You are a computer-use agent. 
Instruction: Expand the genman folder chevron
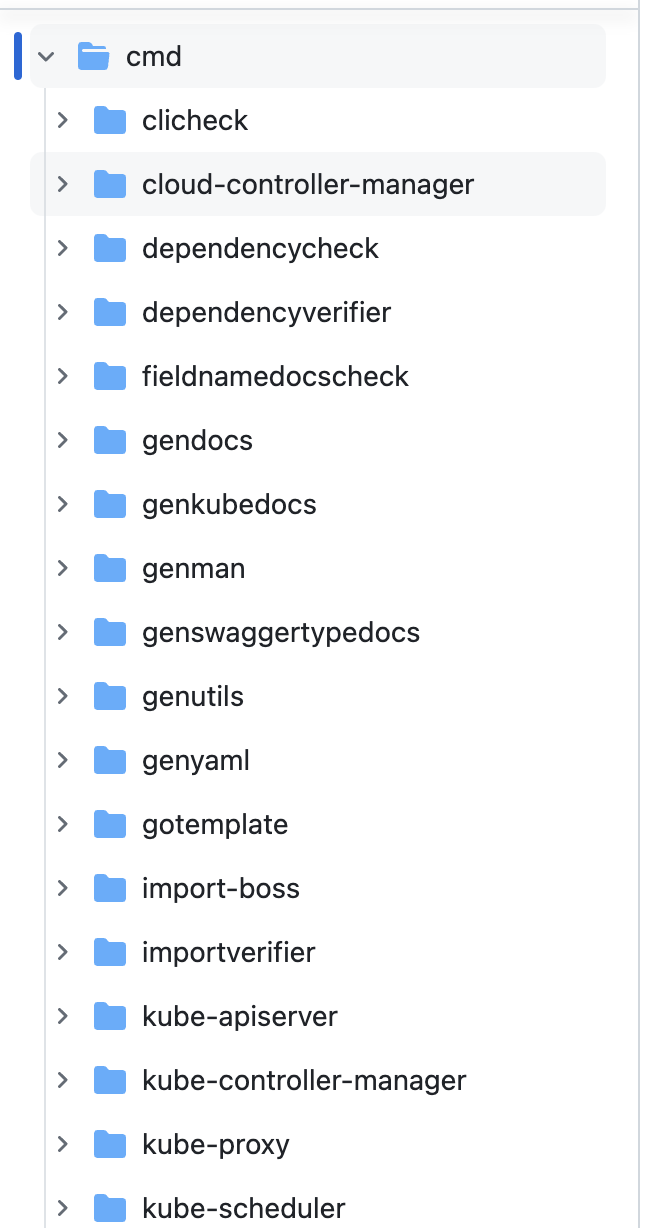tap(63, 568)
